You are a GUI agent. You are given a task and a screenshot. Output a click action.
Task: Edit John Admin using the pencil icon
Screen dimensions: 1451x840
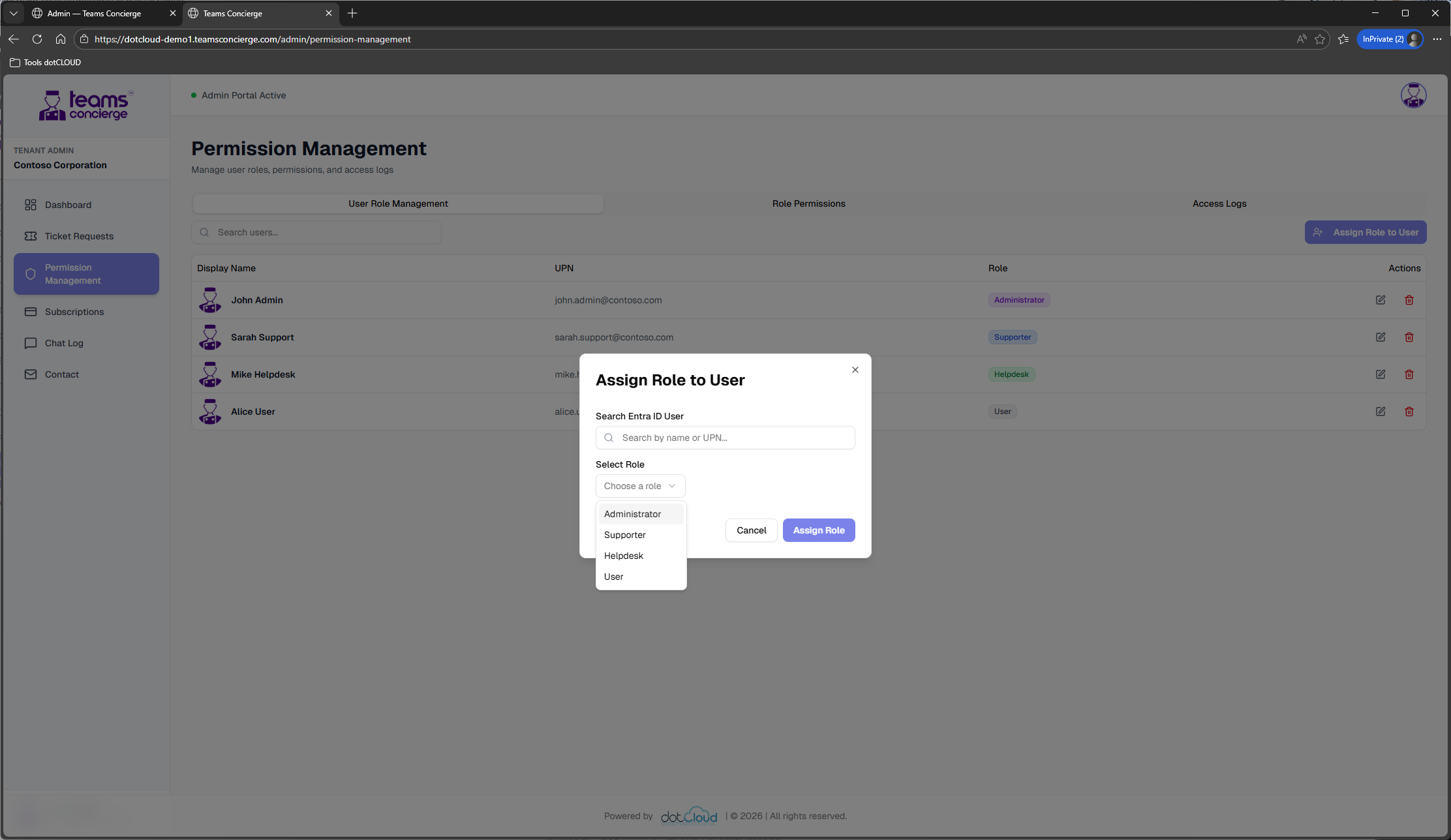(x=1381, y=300)
